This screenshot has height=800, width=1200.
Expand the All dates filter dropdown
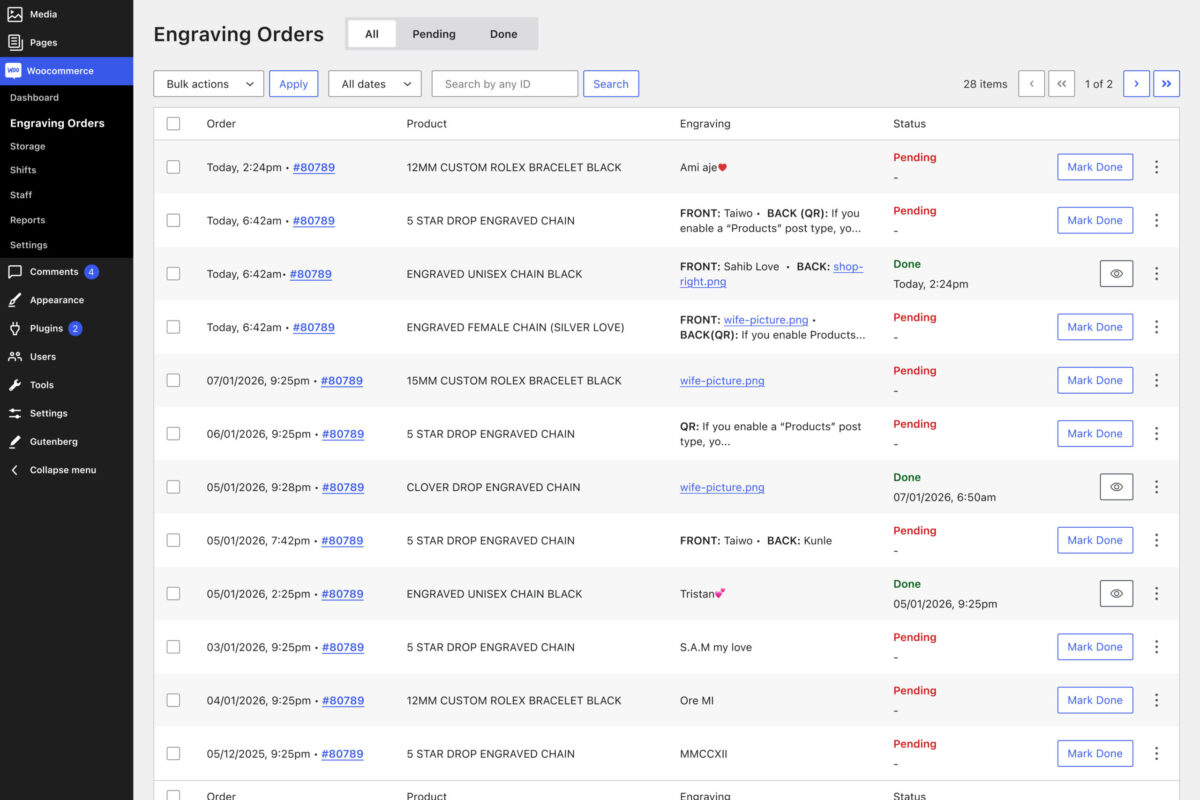click(x=374, y=84)
